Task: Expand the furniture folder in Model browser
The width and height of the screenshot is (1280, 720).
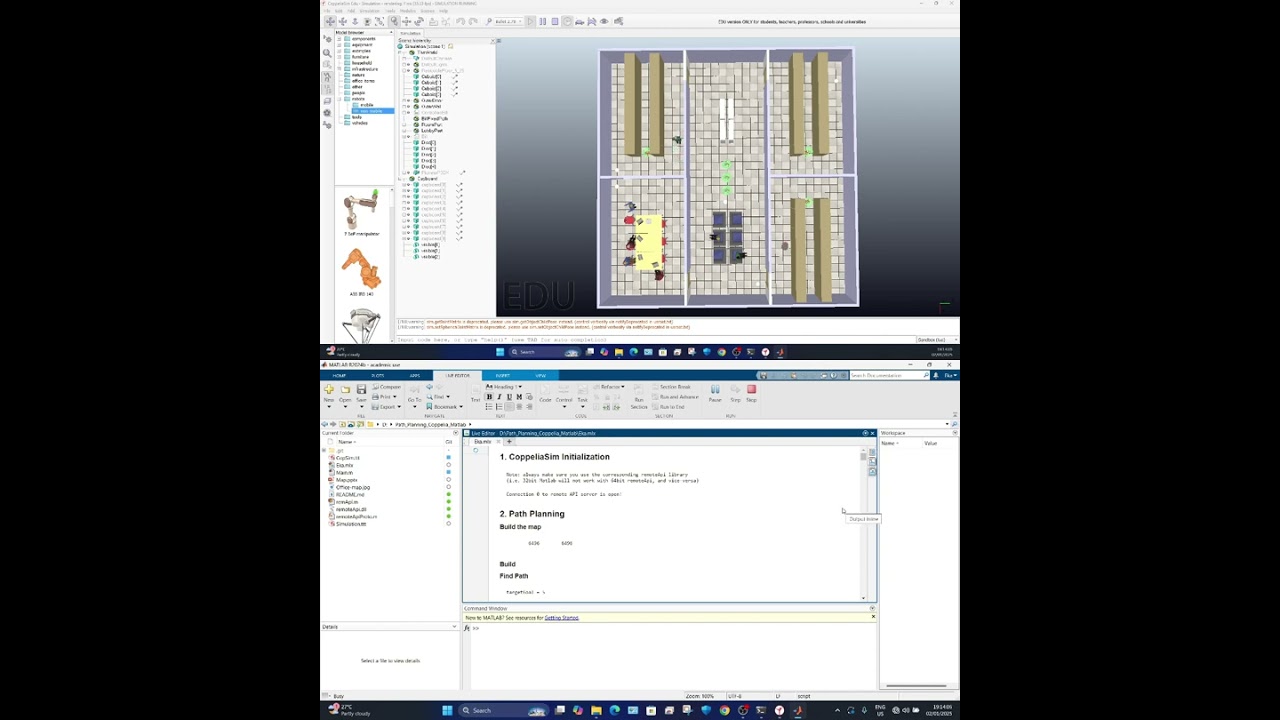Action: pyautogui.click(x=340, y=57)
